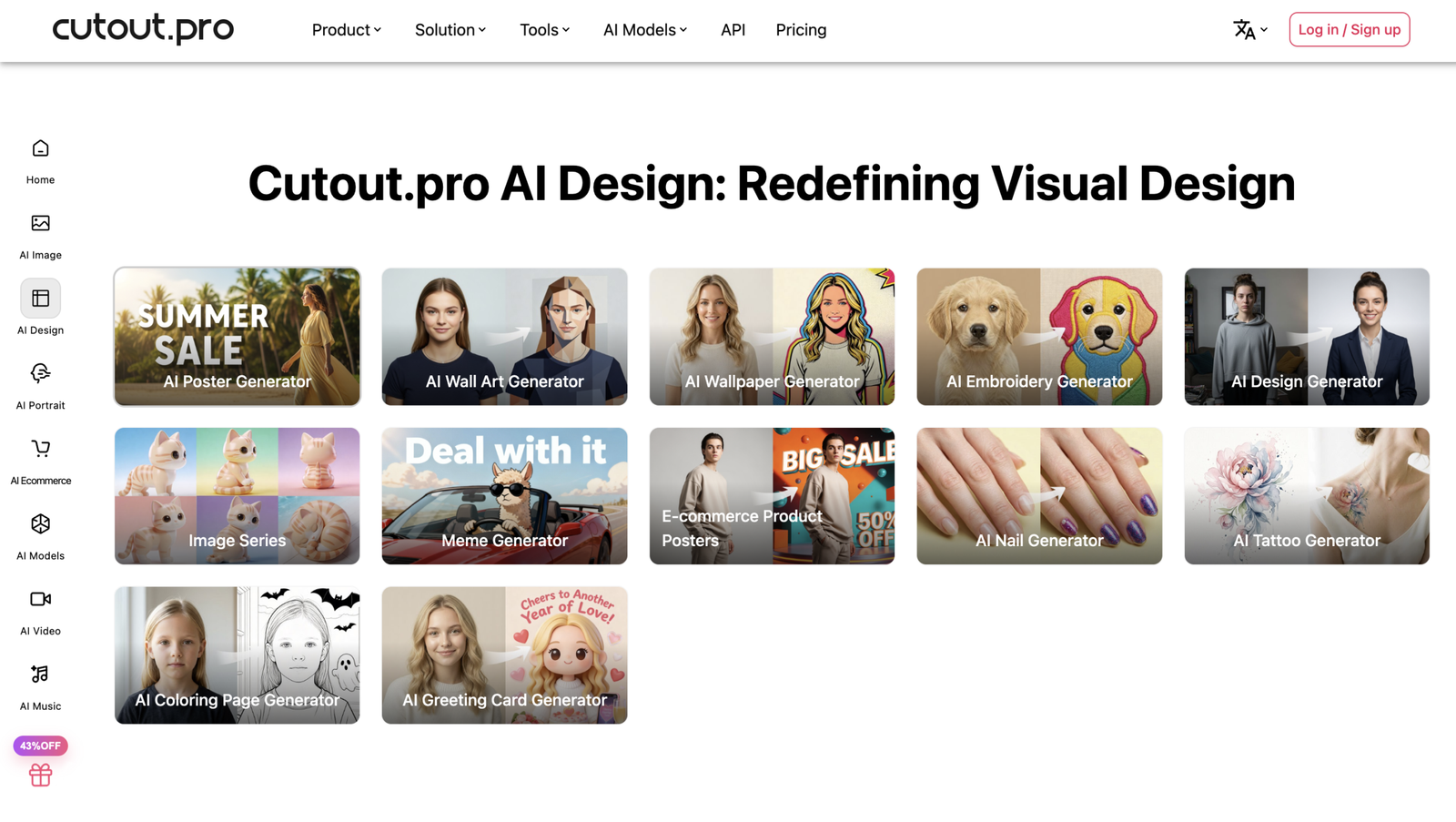Open the Image Series card
Image resolution: width=1456 pixels, height=822 pixels.
(237, 496)
